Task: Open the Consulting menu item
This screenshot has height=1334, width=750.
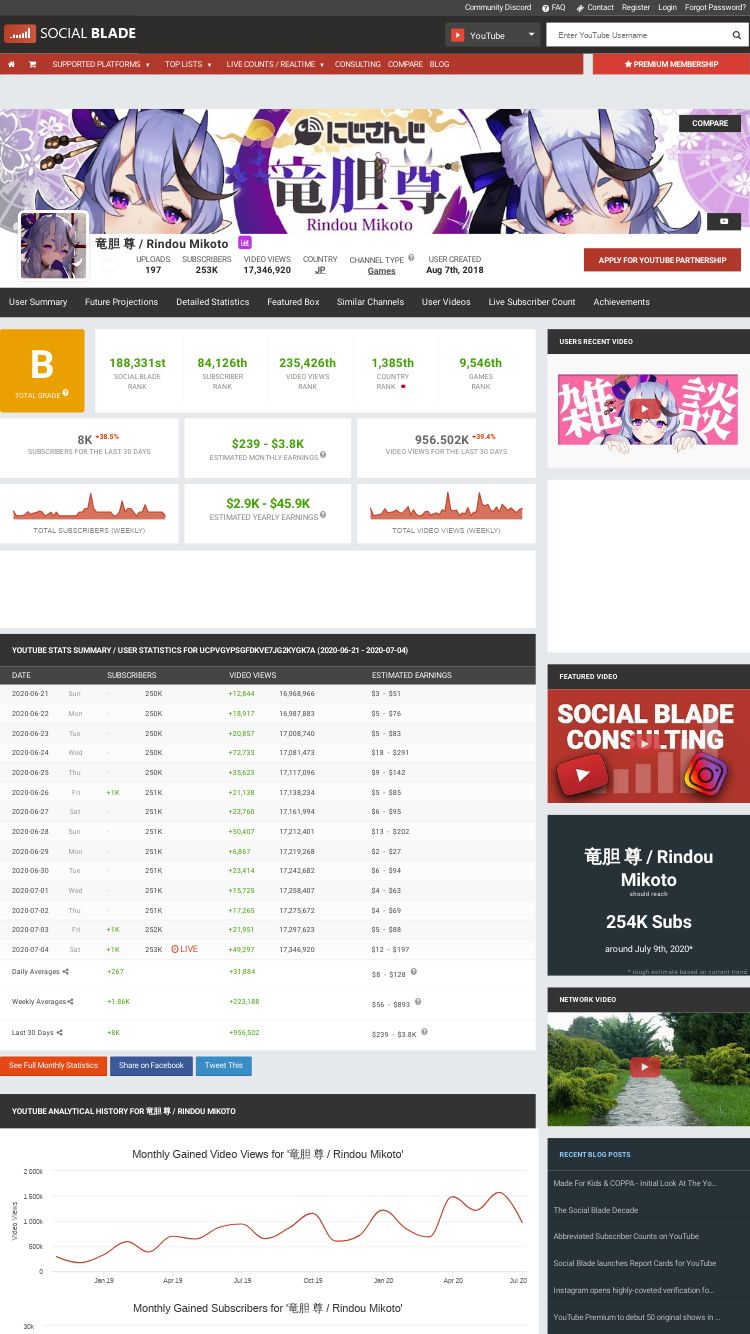Action: click(x=357, y=64)
